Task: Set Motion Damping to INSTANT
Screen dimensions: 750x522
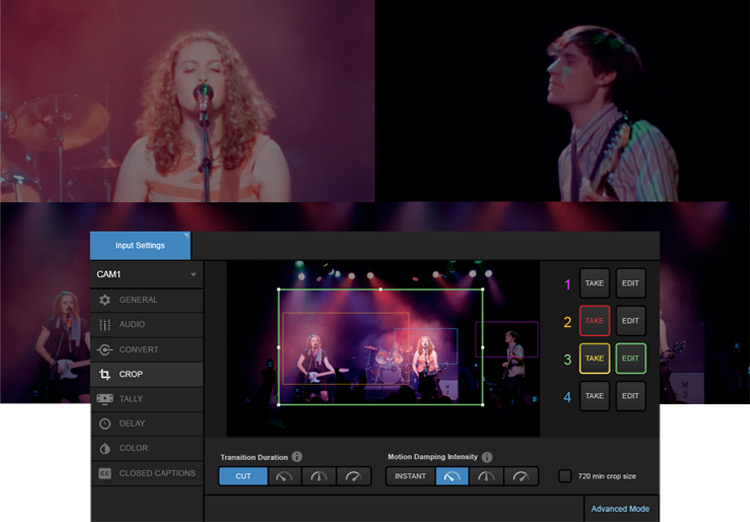Action: 410,476
